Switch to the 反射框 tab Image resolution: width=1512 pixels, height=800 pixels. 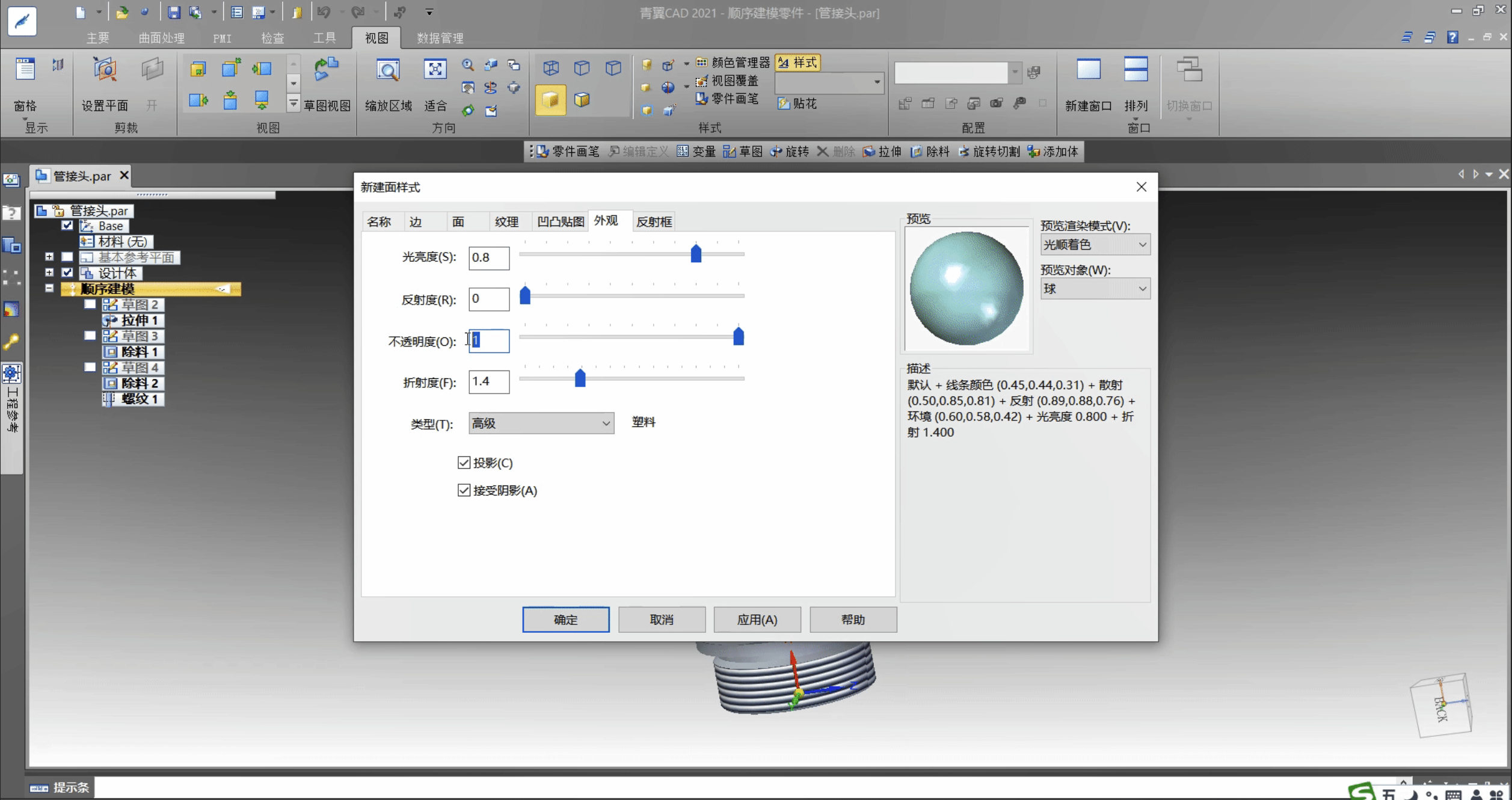pos(654,221)
